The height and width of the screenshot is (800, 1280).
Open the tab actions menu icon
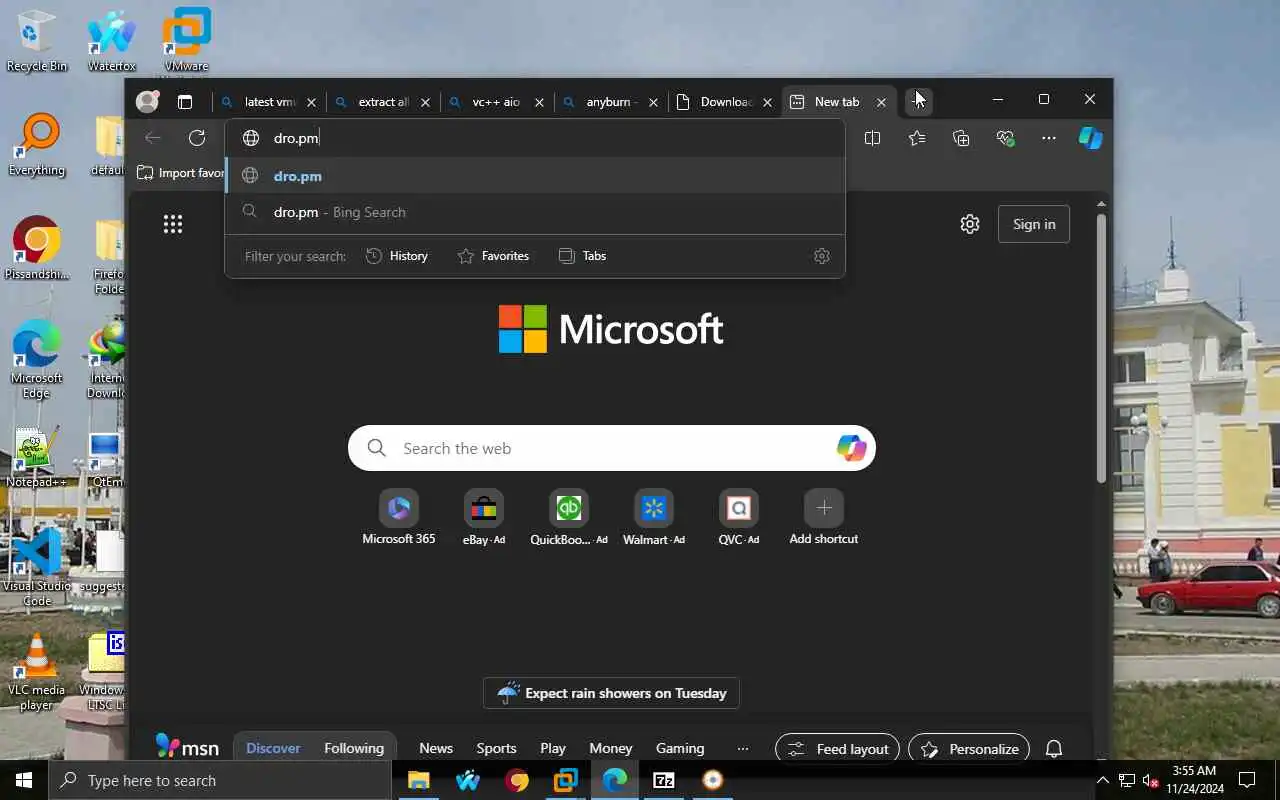pyautogui.click(x=185, y=101)
